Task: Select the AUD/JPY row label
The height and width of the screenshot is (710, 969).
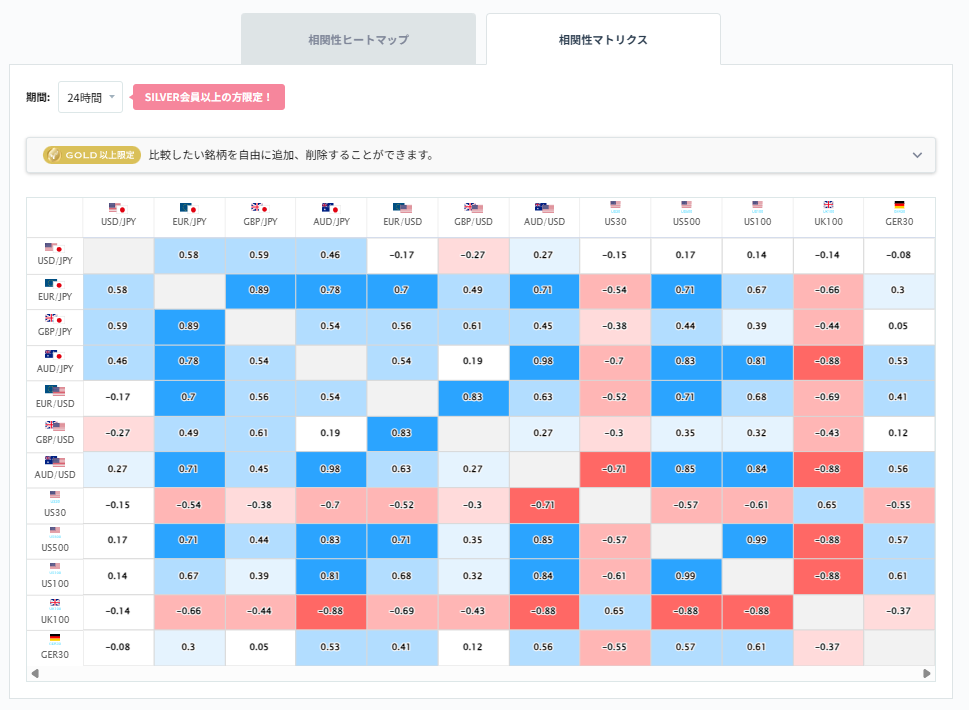Action: [x=53, y=363]
